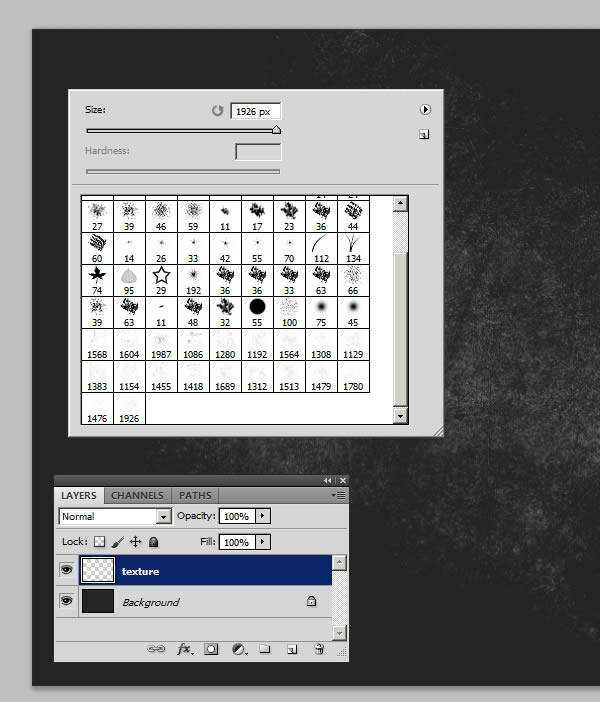Select the 1926 brush preset
Viewport: 600px width, 702px height.
(129, 408)
